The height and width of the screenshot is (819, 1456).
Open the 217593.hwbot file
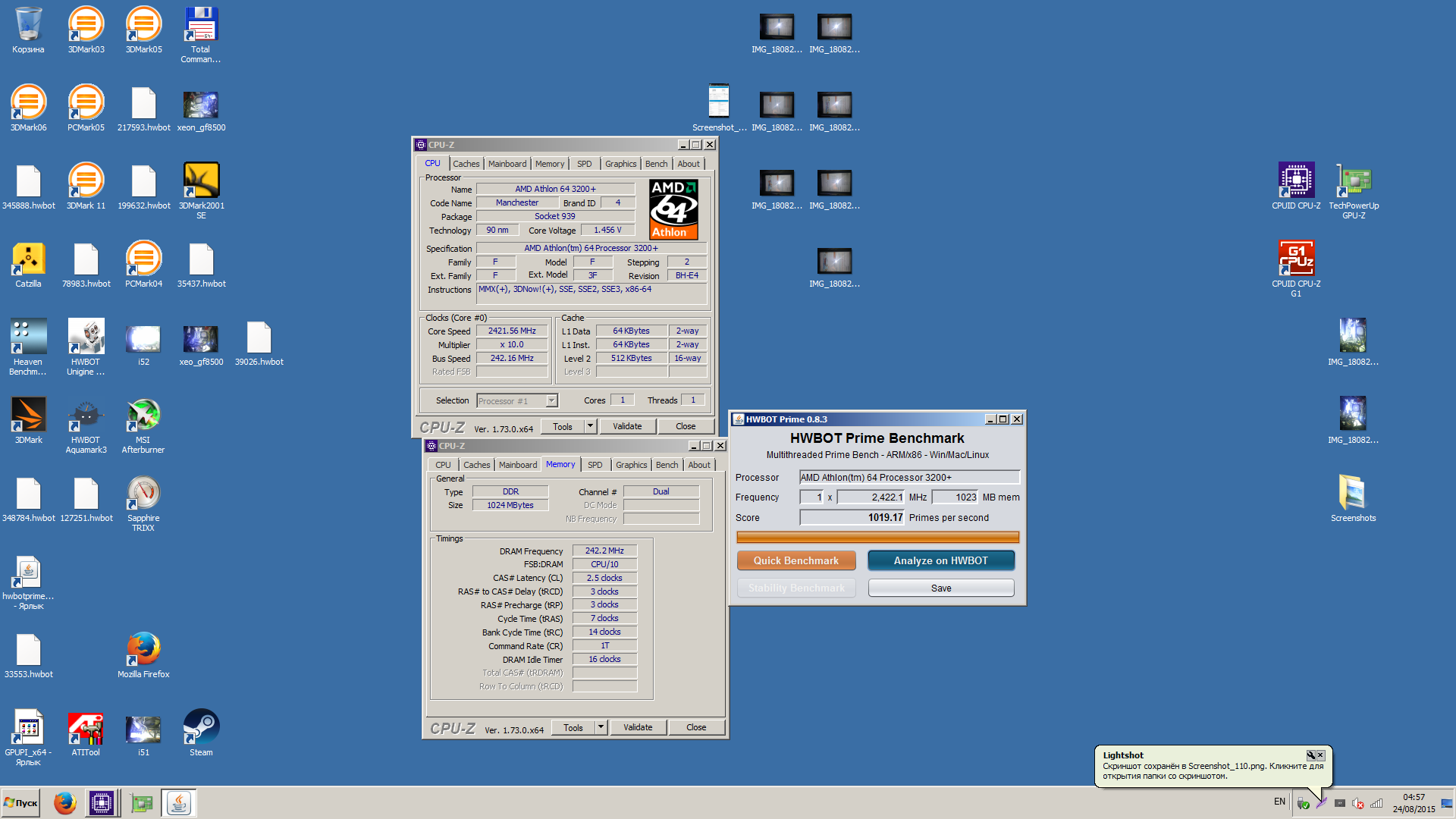click(143, 108)
